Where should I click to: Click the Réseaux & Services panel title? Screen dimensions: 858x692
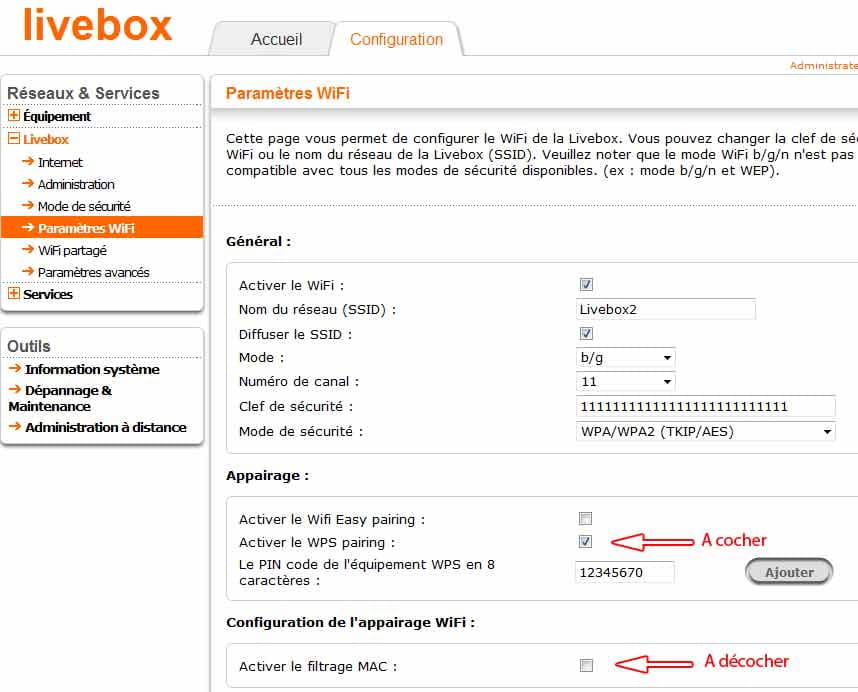click(83, 93)
